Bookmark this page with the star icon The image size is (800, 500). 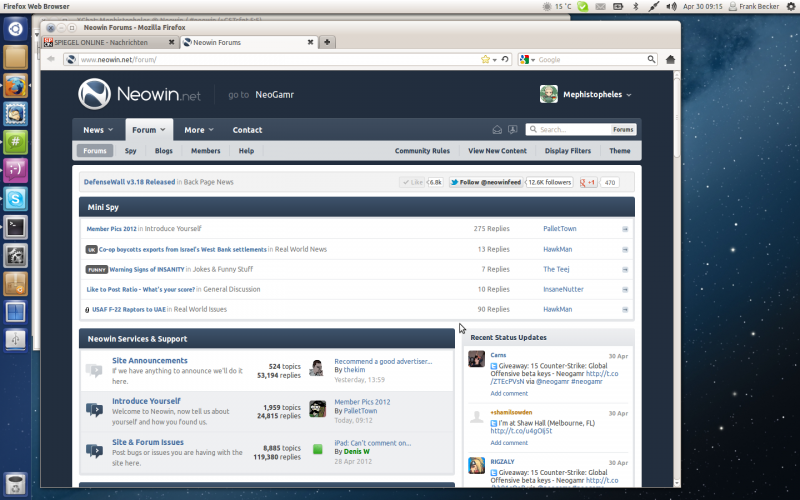[485, 59]
